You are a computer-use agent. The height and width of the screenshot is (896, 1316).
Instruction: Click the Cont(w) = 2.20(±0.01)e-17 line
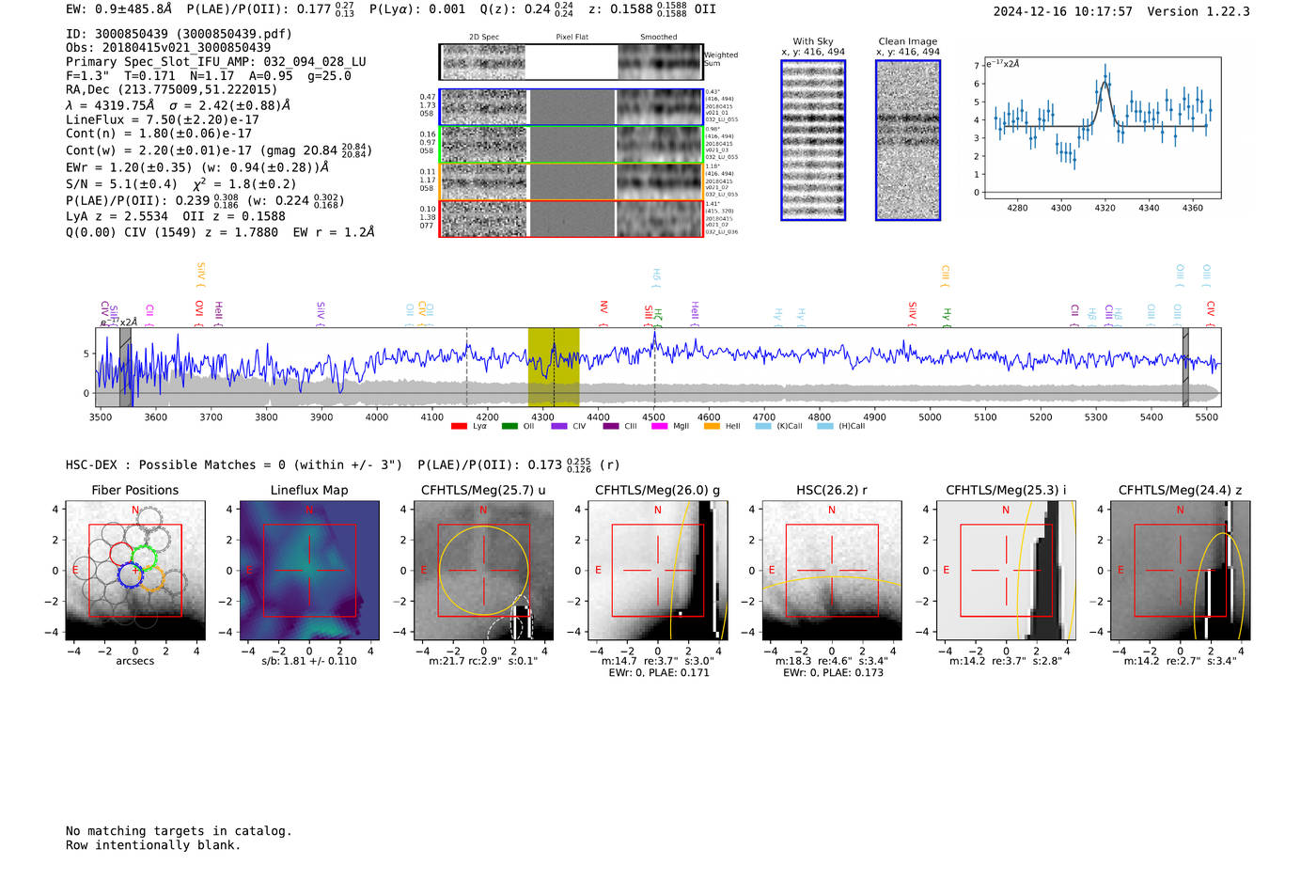pyautogui.click(x=219, y=150)
